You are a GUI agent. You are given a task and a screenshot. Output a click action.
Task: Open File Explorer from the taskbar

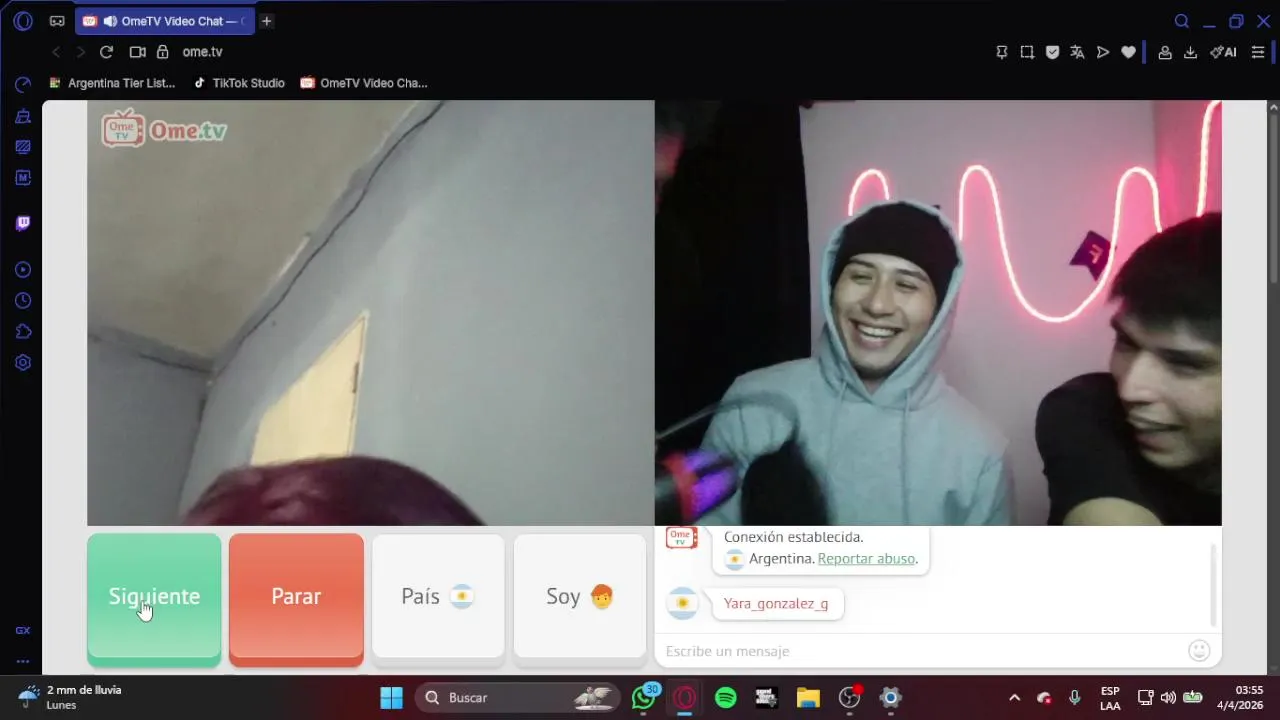pyautogui.click(x=808, y=697)
